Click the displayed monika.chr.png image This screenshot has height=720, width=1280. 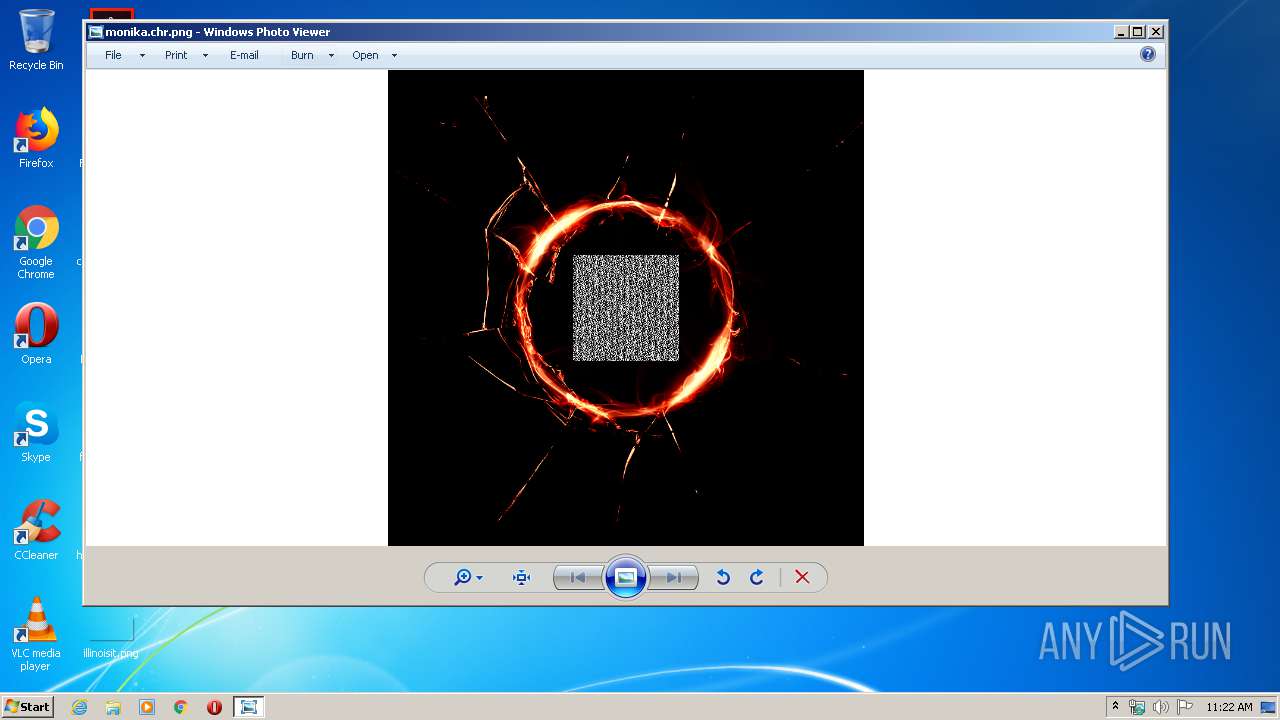[626, 308]
